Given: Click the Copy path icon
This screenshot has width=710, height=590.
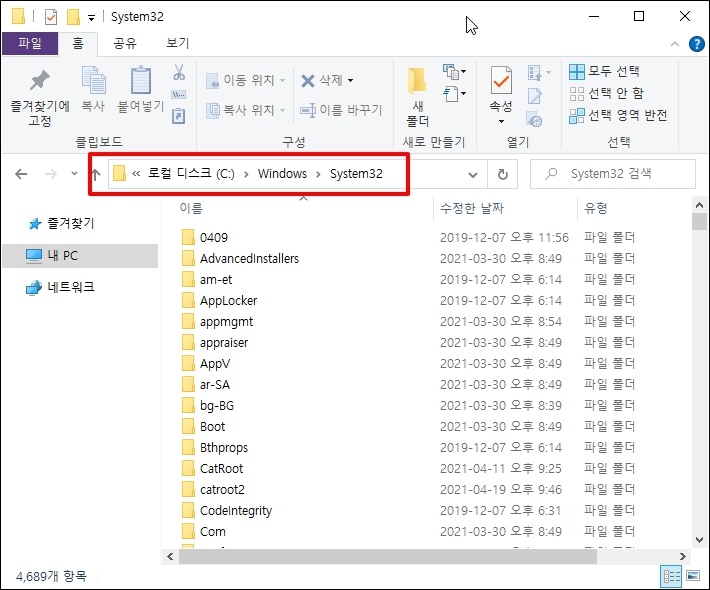Looking at the screenshot, I should tap(178, 95).
